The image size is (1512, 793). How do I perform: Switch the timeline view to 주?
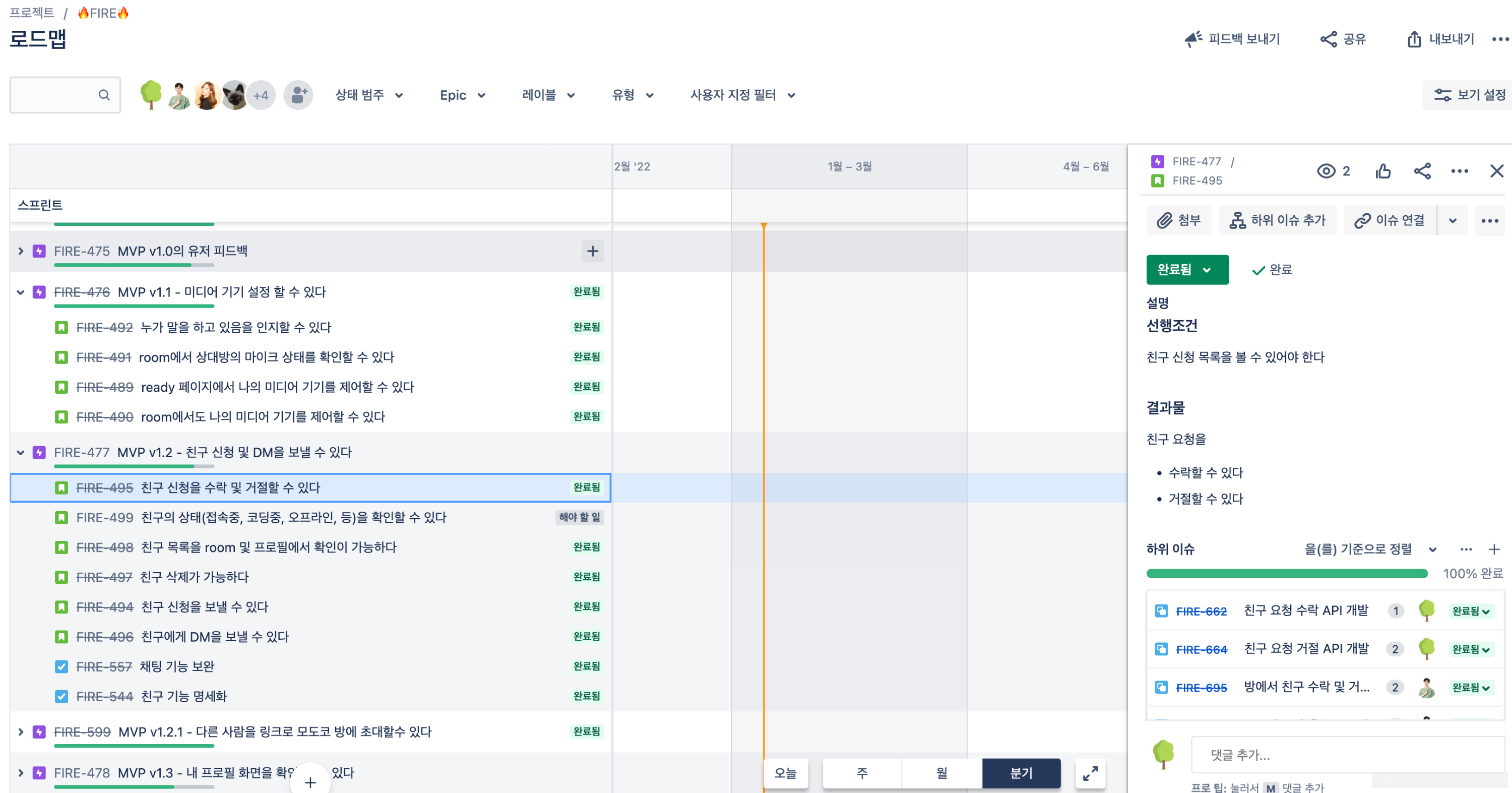[x=862, y=773]
